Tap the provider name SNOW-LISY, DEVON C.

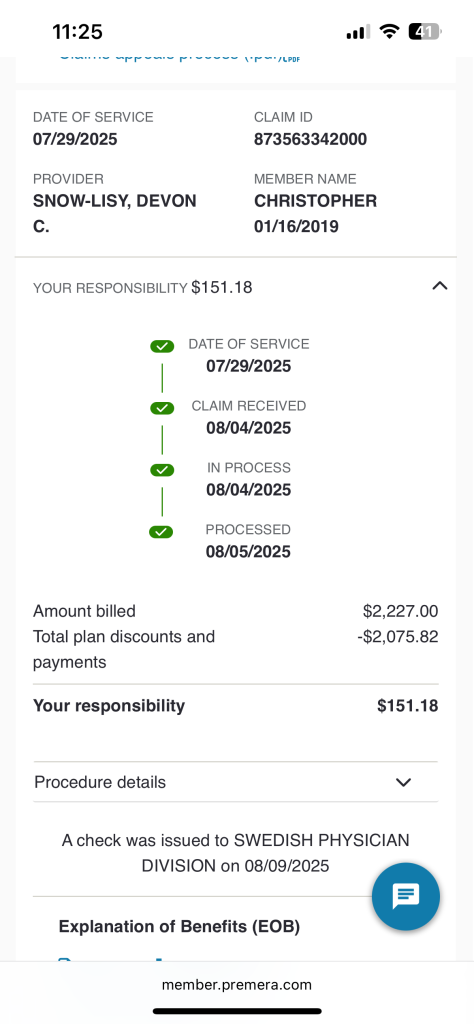(115, 214)
